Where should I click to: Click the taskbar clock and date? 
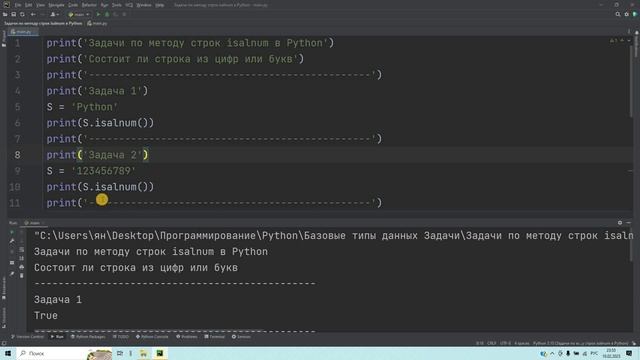click(x=611, y=353)
